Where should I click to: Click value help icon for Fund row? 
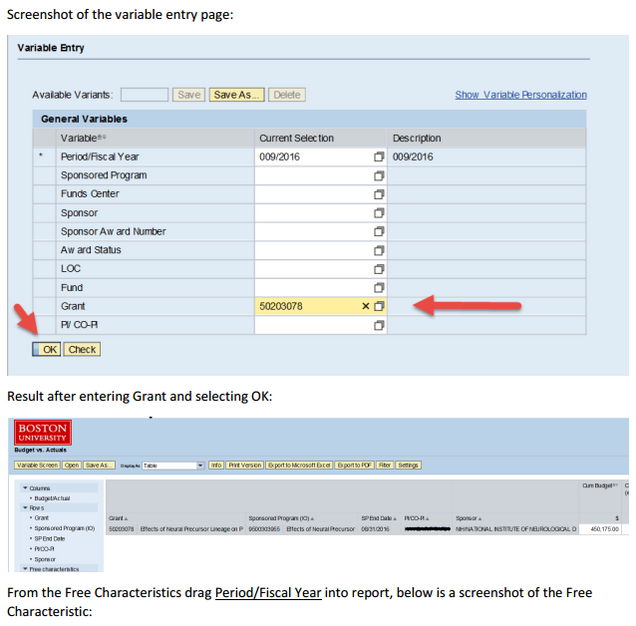coord(379,288)
